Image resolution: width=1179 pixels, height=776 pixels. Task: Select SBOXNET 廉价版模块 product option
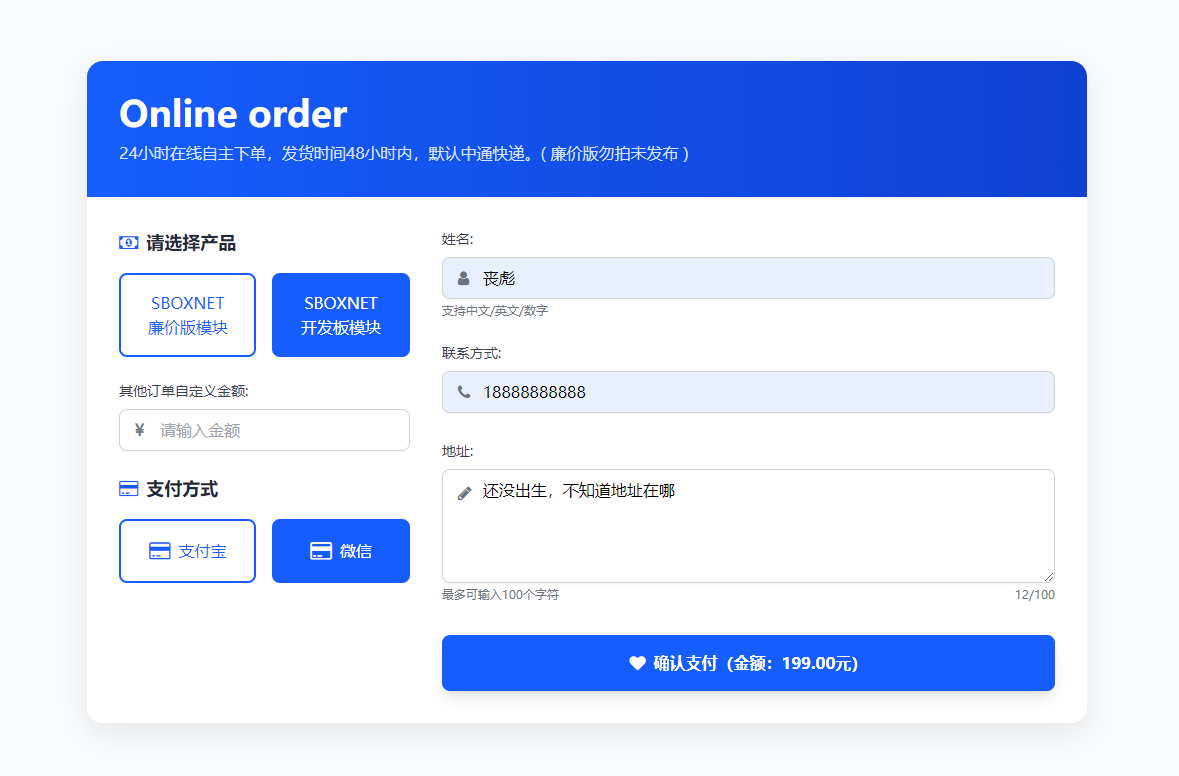point(187,315)
